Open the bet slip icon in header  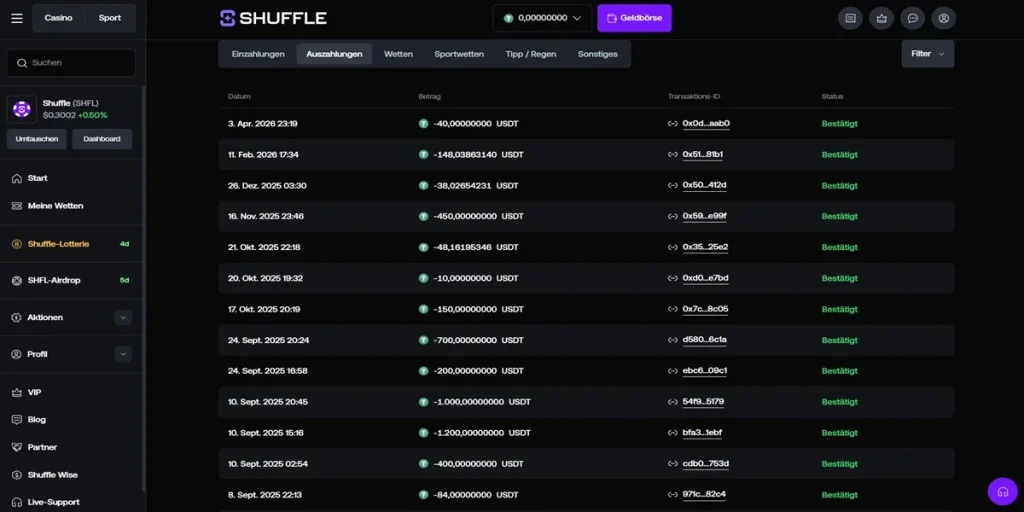tap(850, 18)
